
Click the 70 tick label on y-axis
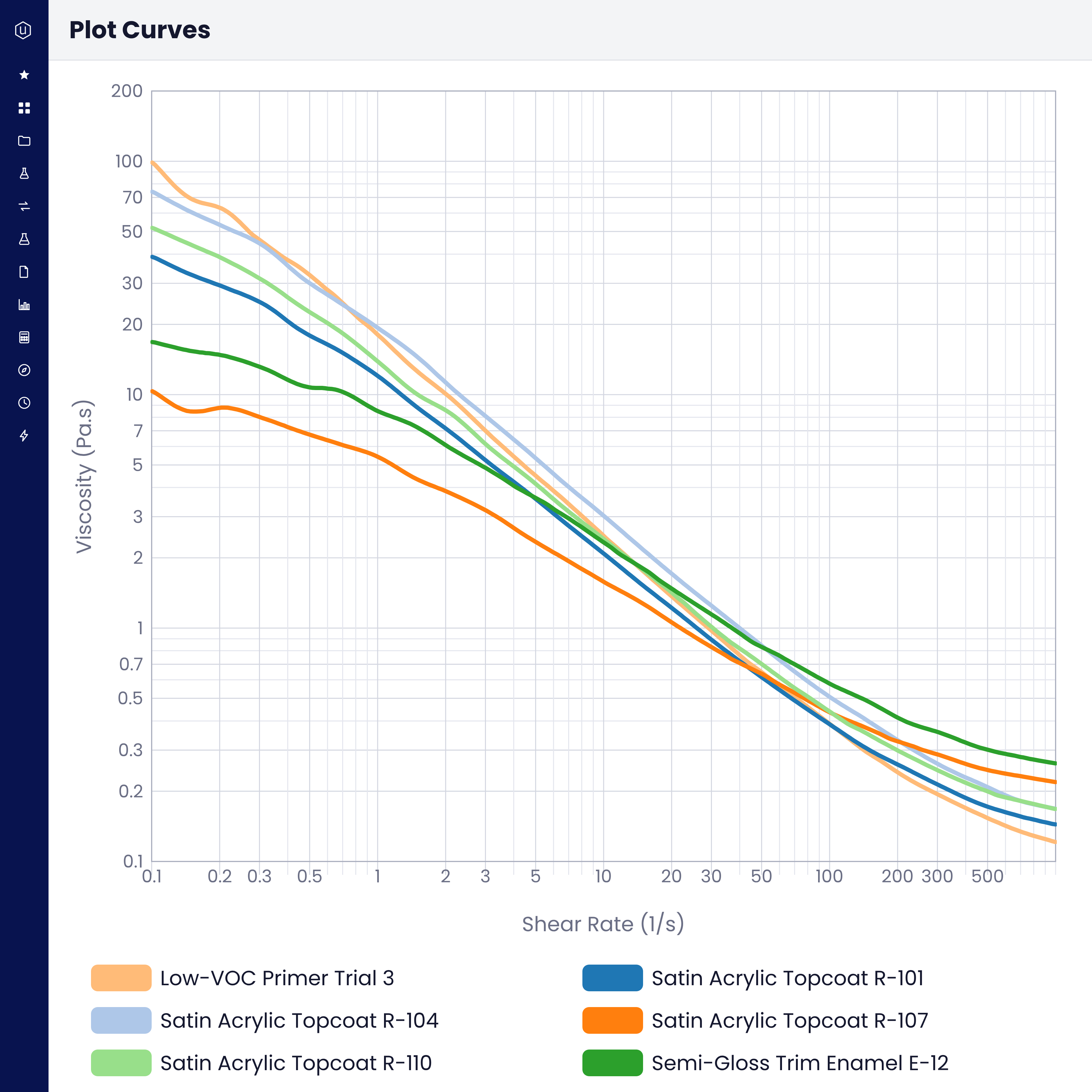pyautogui.click(x=133, y=197)
